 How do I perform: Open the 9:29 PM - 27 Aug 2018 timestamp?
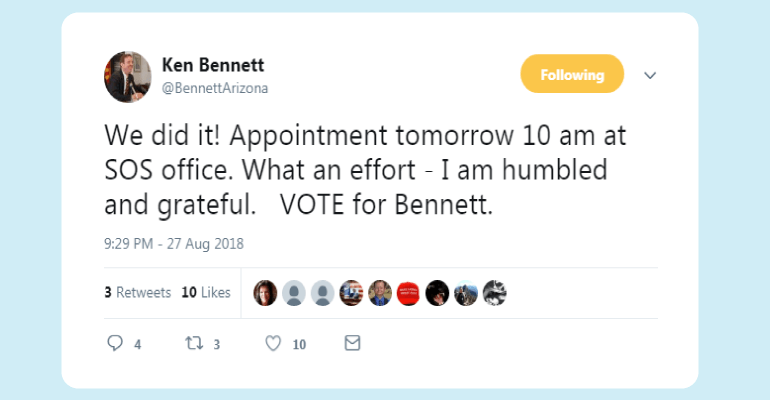(174, 243)
